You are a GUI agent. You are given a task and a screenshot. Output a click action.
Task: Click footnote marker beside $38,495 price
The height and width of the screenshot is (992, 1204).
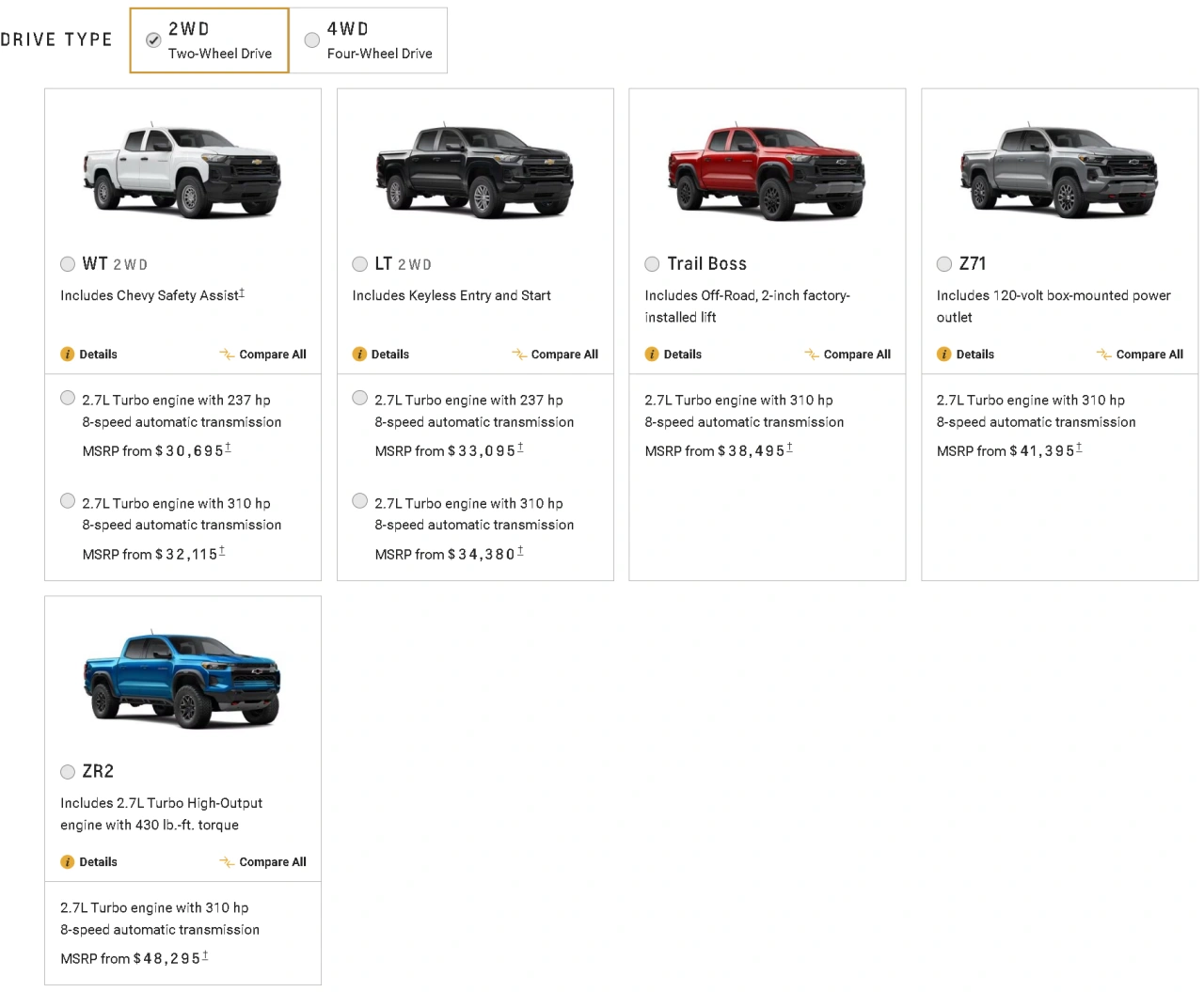pos(789,449)
